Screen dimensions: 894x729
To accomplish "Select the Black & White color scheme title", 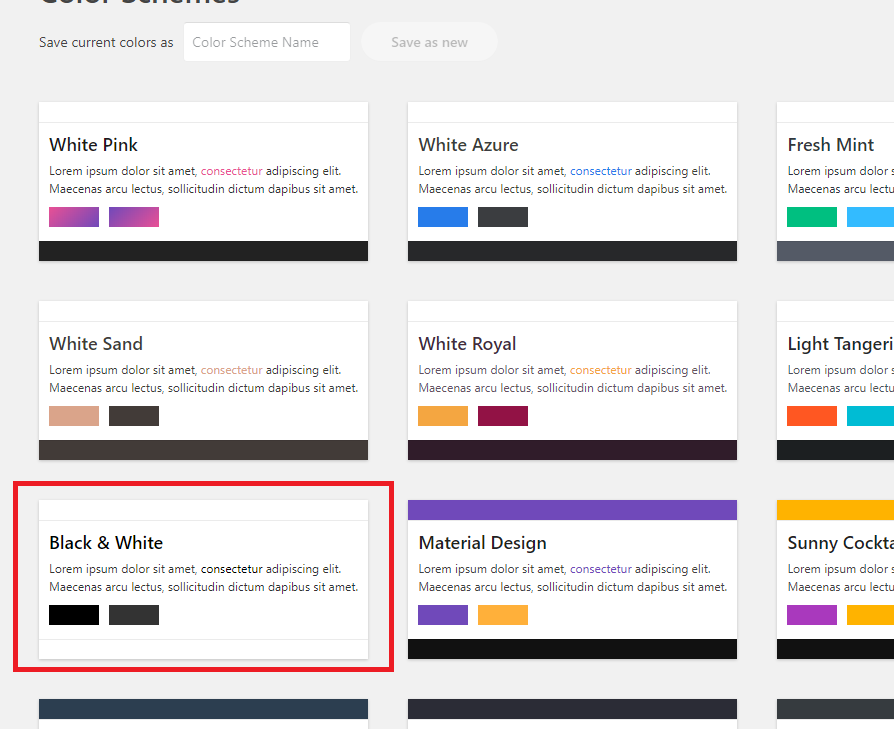I will tap(106, 543).
